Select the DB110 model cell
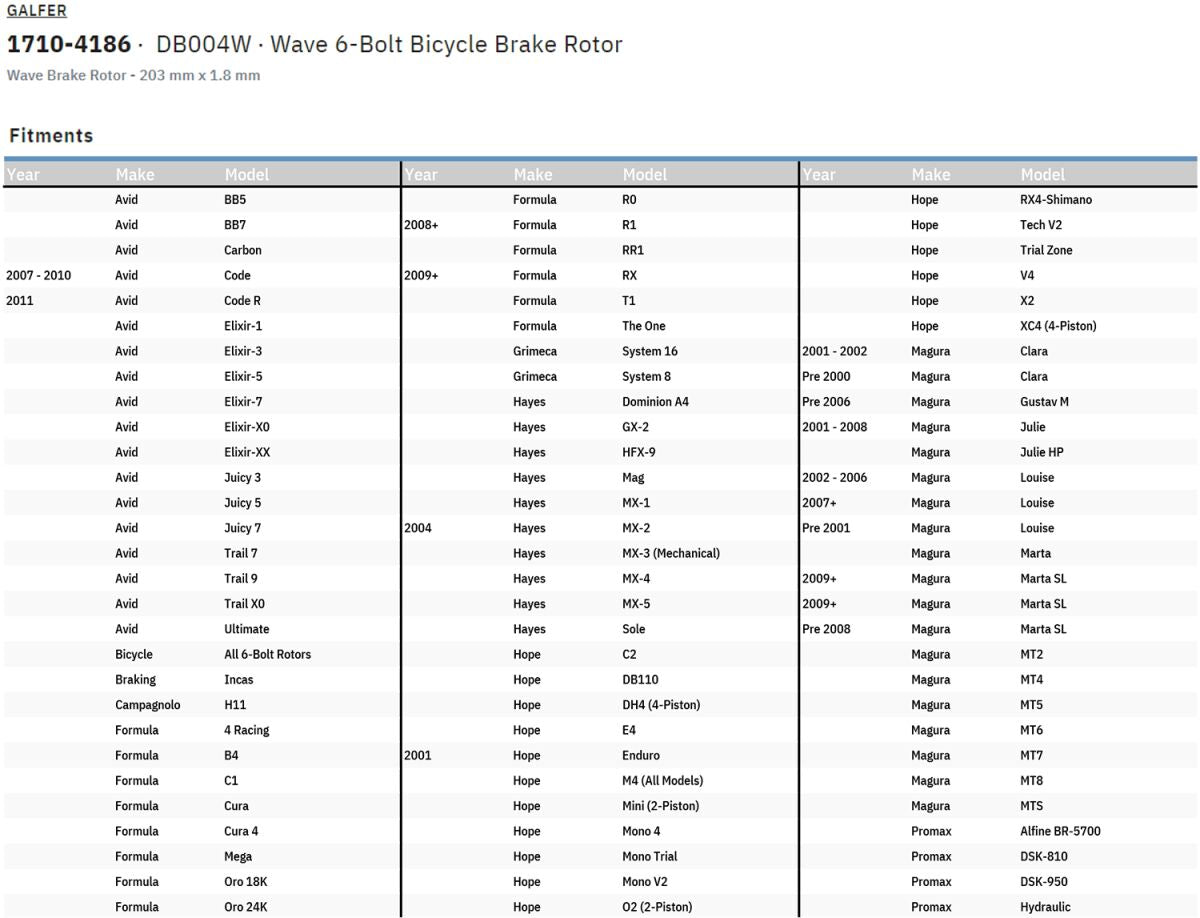This screenshot has height=918, width=1200. 641,680
